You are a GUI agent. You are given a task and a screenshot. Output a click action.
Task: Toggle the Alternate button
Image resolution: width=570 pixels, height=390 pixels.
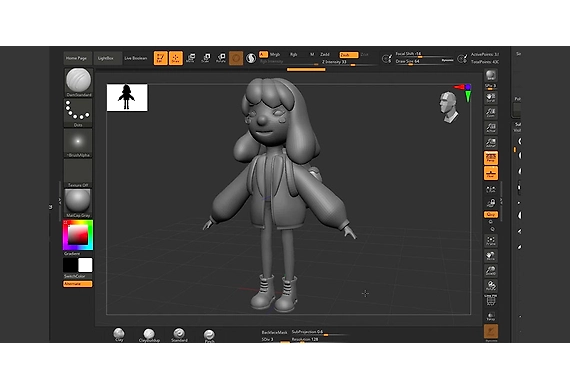[78, 284]
